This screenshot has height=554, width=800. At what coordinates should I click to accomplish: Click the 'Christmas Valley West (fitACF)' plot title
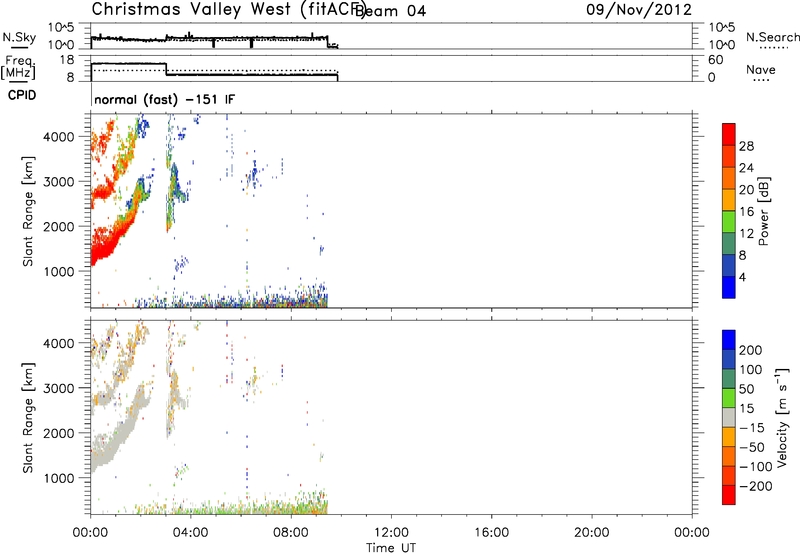[x=229, y=10]
